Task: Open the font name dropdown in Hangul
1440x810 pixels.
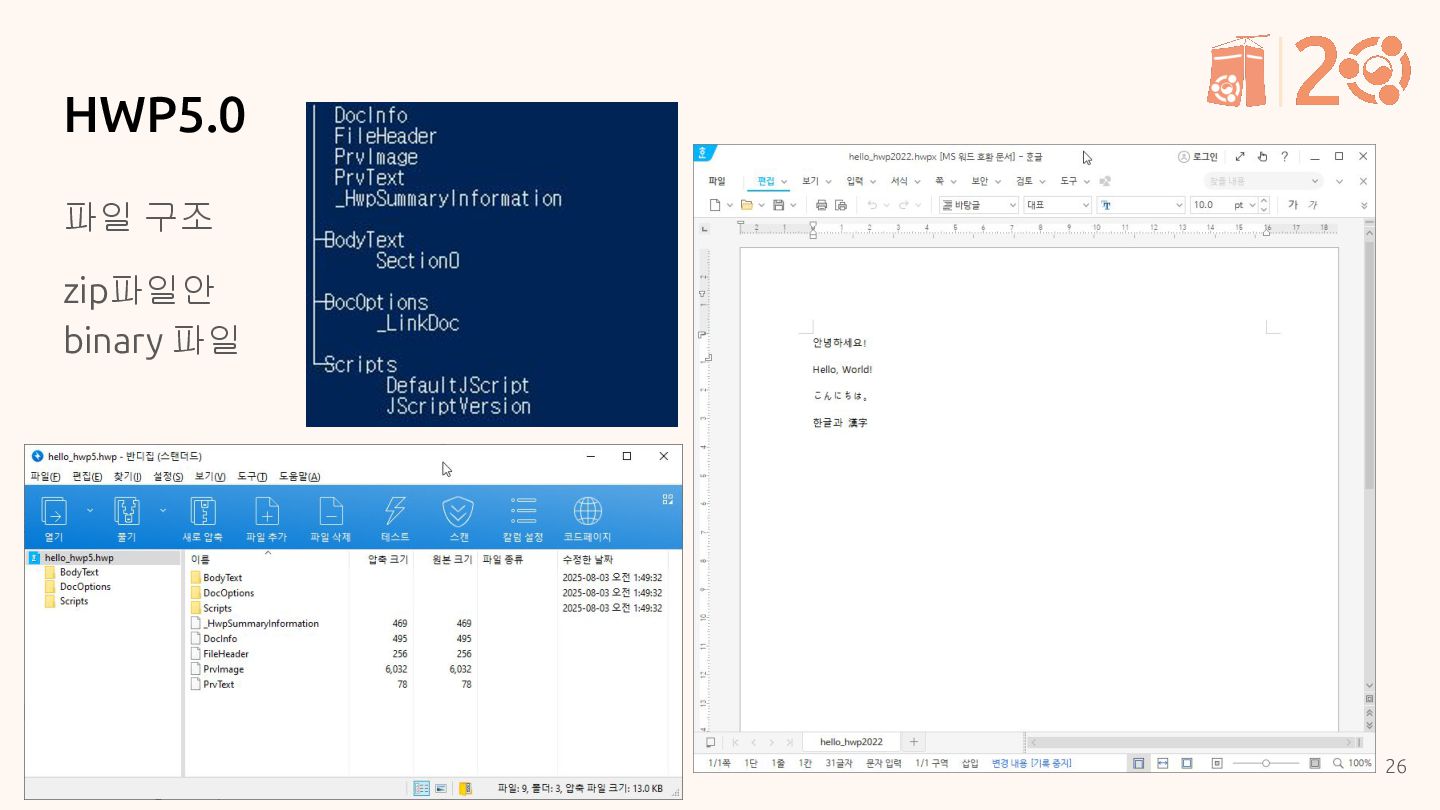Action: click(1141, 205)
